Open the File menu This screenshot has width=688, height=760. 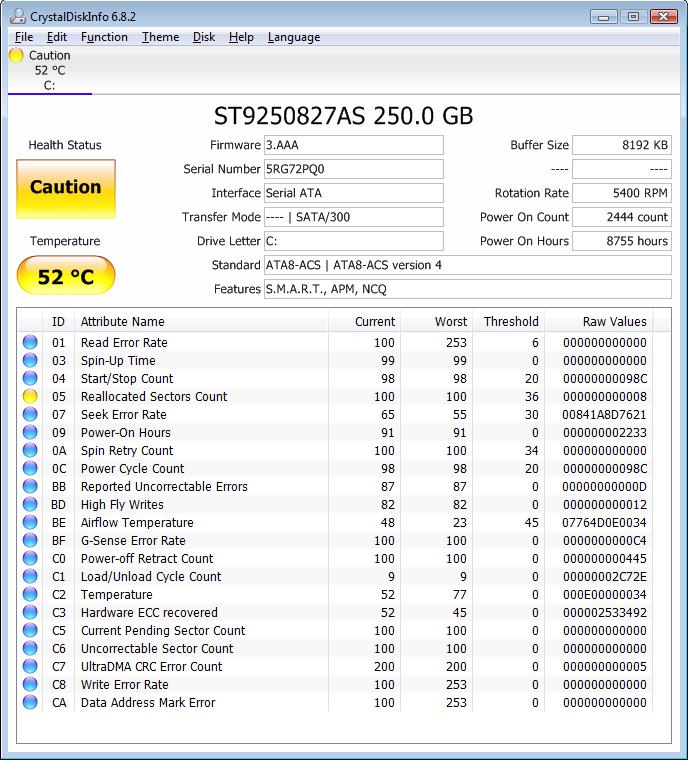[24, 37]
